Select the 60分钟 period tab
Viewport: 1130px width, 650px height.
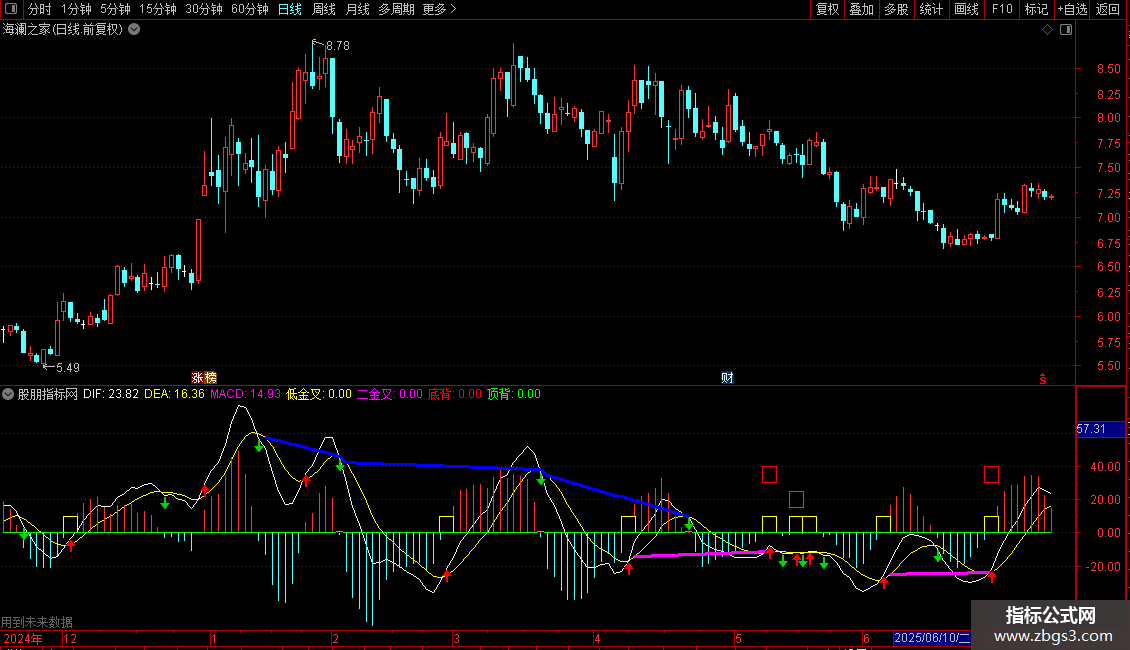pos(249,10)
